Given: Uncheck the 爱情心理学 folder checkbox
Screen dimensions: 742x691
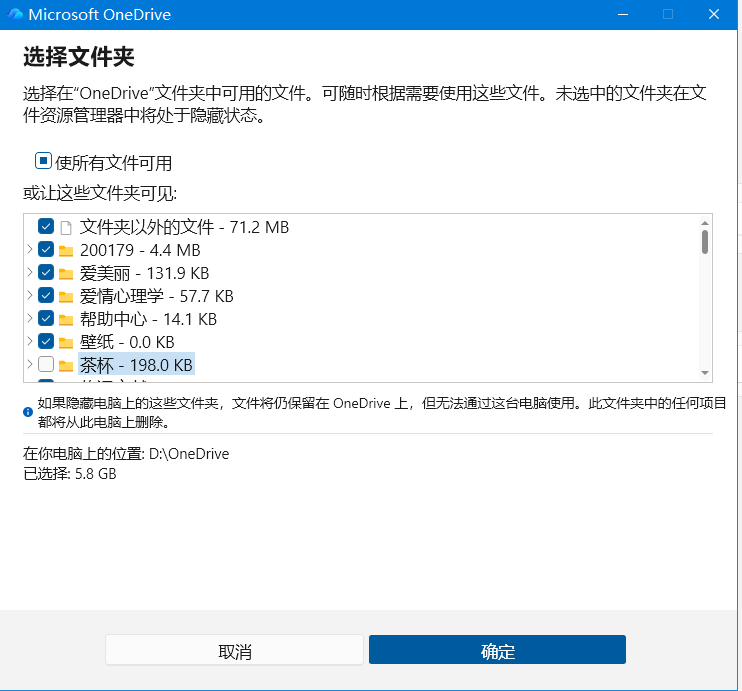Looking at the screenshot, I should point(46,296).
